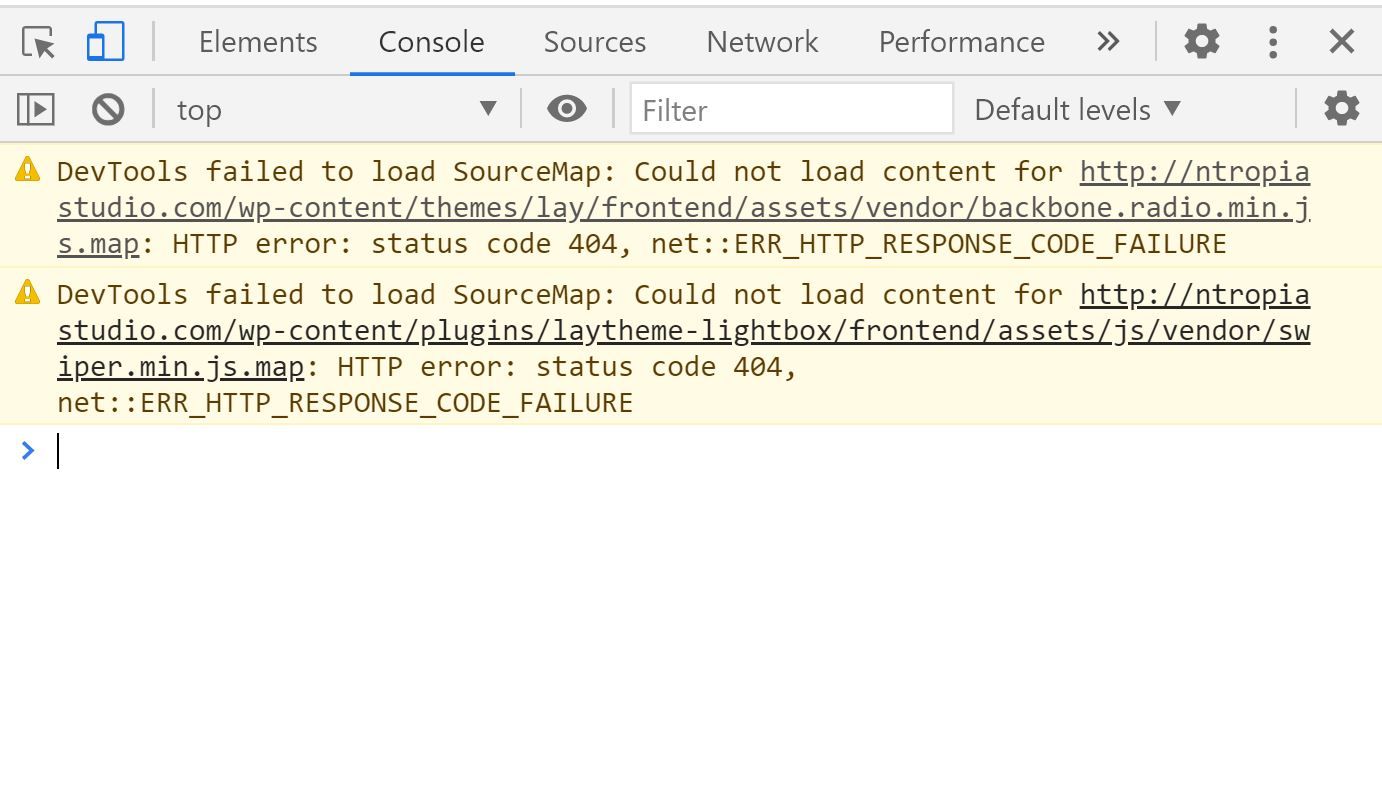Create a live expression with the eye icon

tap(566, 109)
